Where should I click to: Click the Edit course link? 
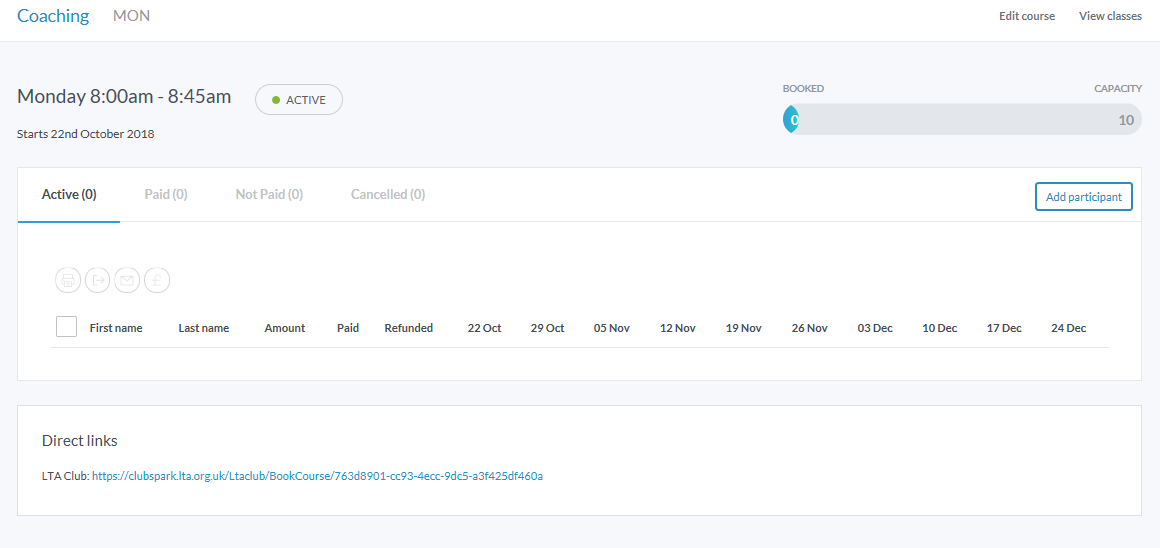pyautogui.click(x=1026, y=16)
